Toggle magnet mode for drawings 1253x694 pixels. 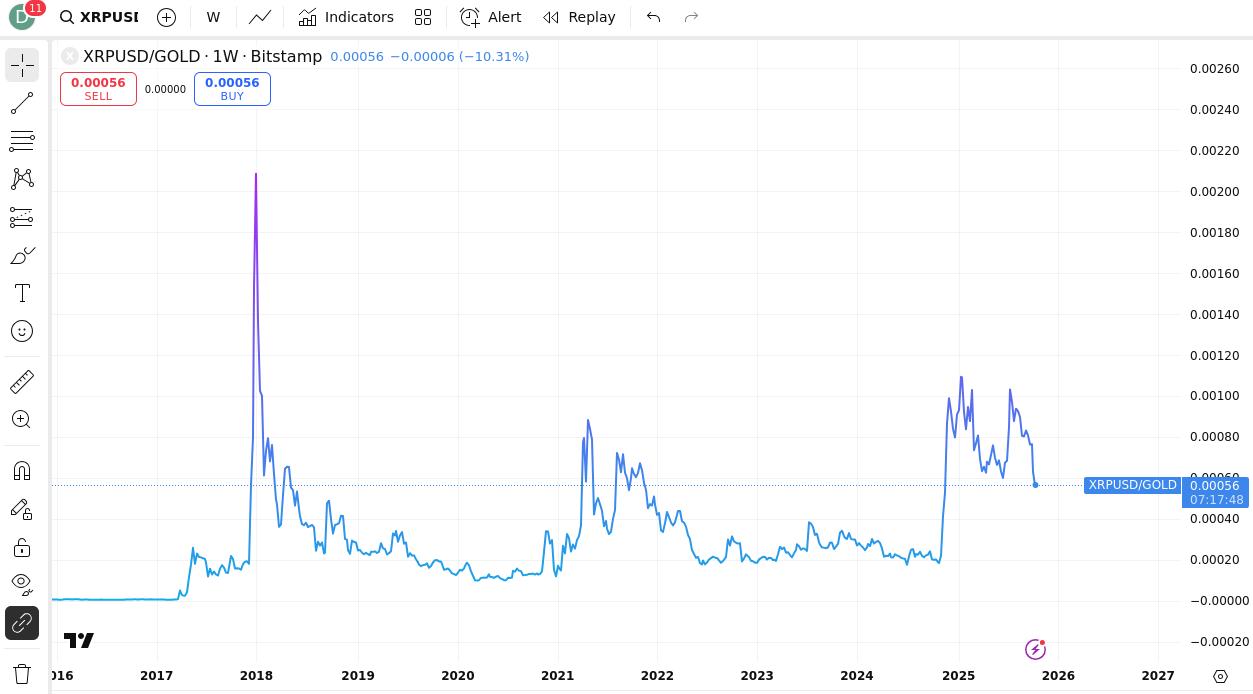coord(22,471)
